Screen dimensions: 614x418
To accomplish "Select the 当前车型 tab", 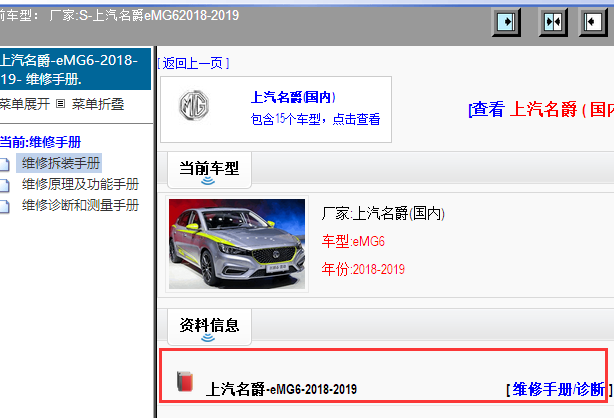I will pyautogui.click(x=209, y=170).
